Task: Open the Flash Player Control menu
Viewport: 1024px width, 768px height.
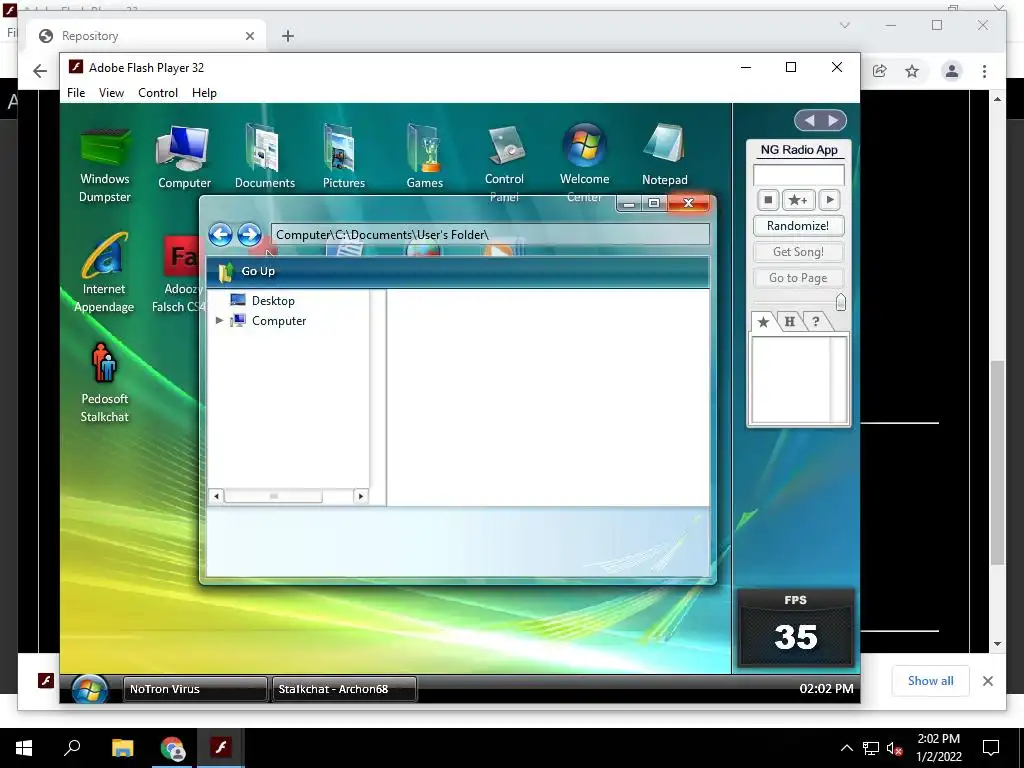Action: pyautogui.click(x=158, y=93)
